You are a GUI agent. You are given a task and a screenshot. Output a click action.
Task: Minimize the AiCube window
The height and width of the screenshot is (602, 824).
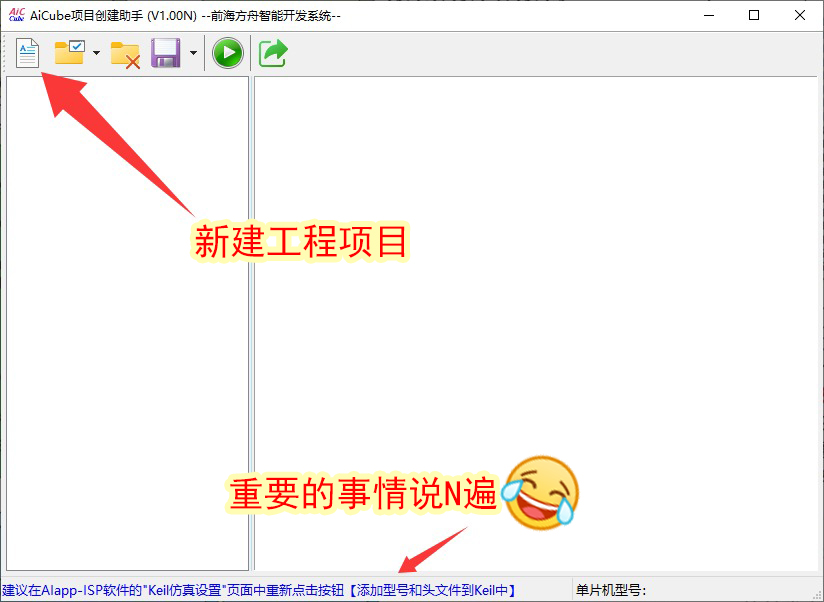tap(709, 15)
